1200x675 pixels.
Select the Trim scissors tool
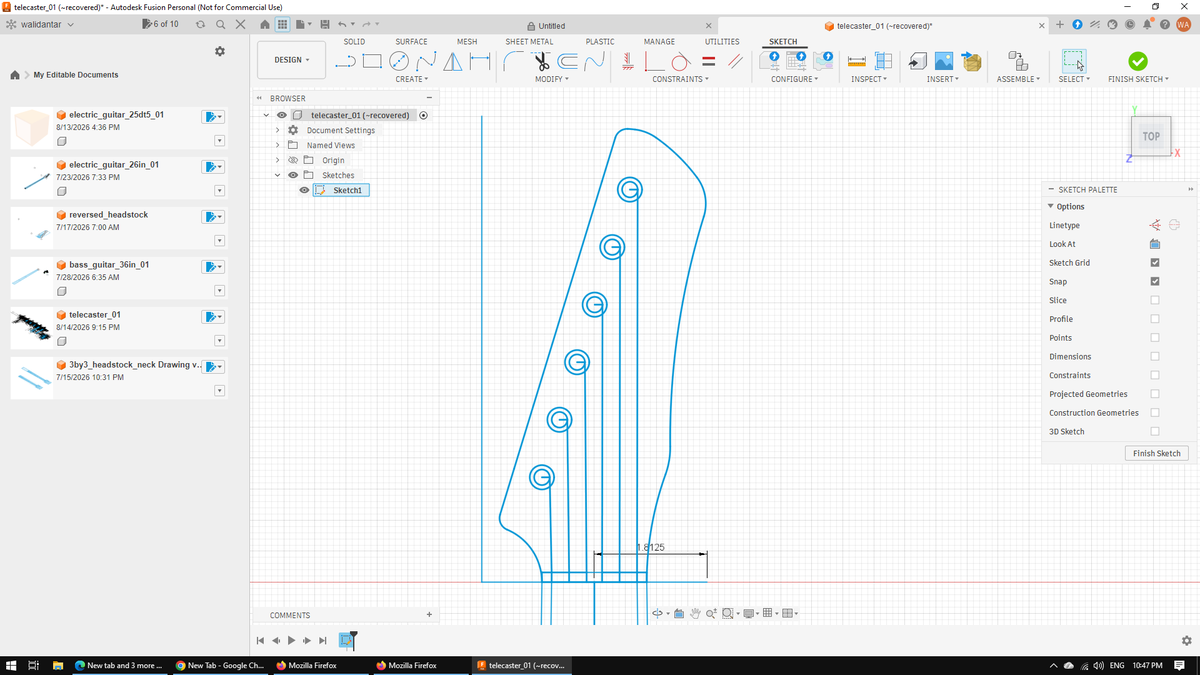[x=541, y=60]
